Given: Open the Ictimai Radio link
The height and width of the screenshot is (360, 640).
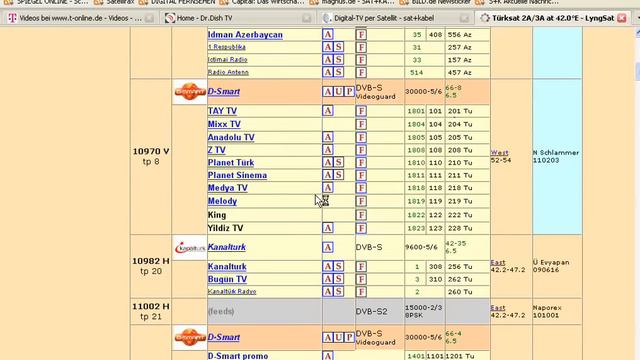Looking at the screenshot, I should click(227, 60).
